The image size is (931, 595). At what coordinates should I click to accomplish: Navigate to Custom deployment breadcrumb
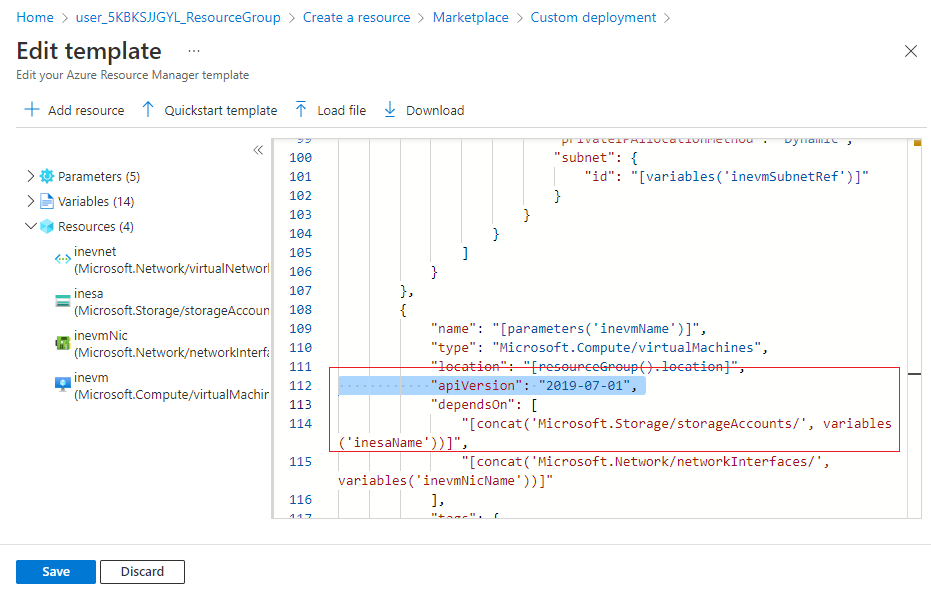(593, 18)
